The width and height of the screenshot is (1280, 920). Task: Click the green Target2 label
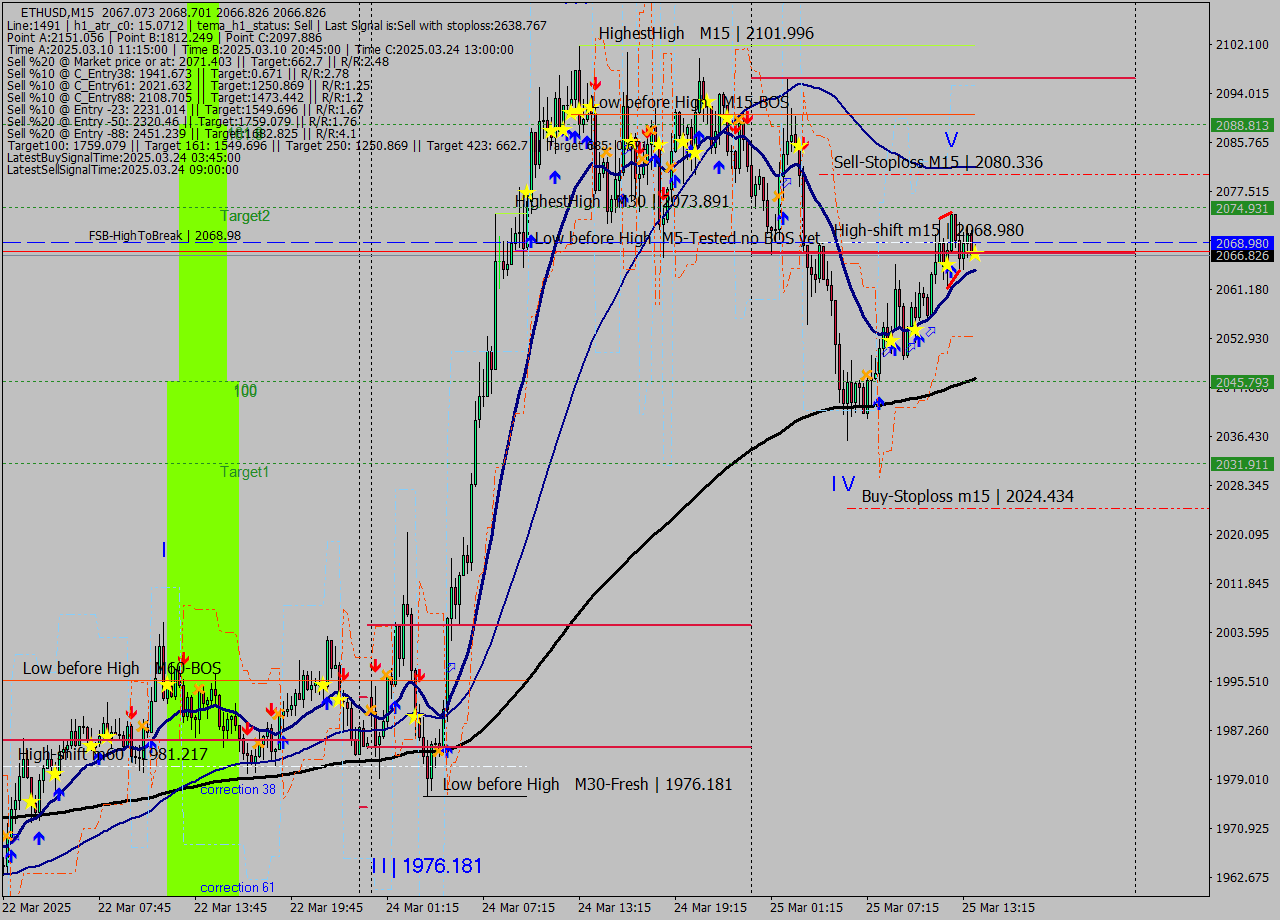tap(245, 215)
